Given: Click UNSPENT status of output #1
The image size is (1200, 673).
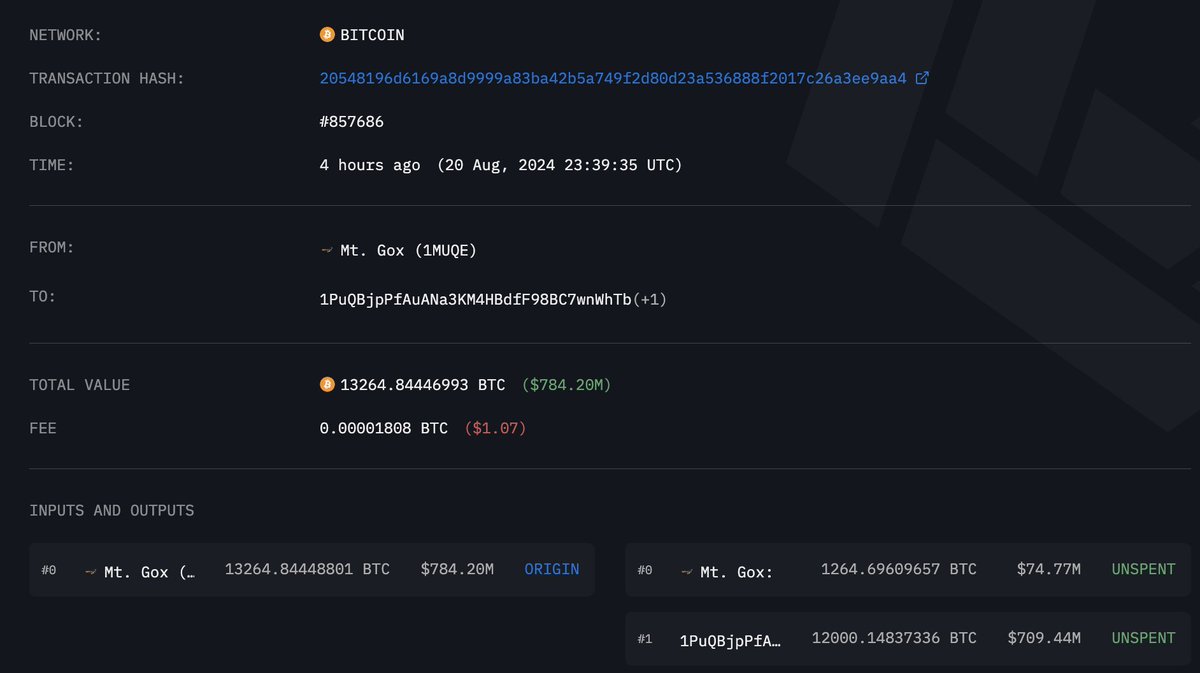Looking at the screenshot, I should pyautogui.click(x=1144, y=638).
